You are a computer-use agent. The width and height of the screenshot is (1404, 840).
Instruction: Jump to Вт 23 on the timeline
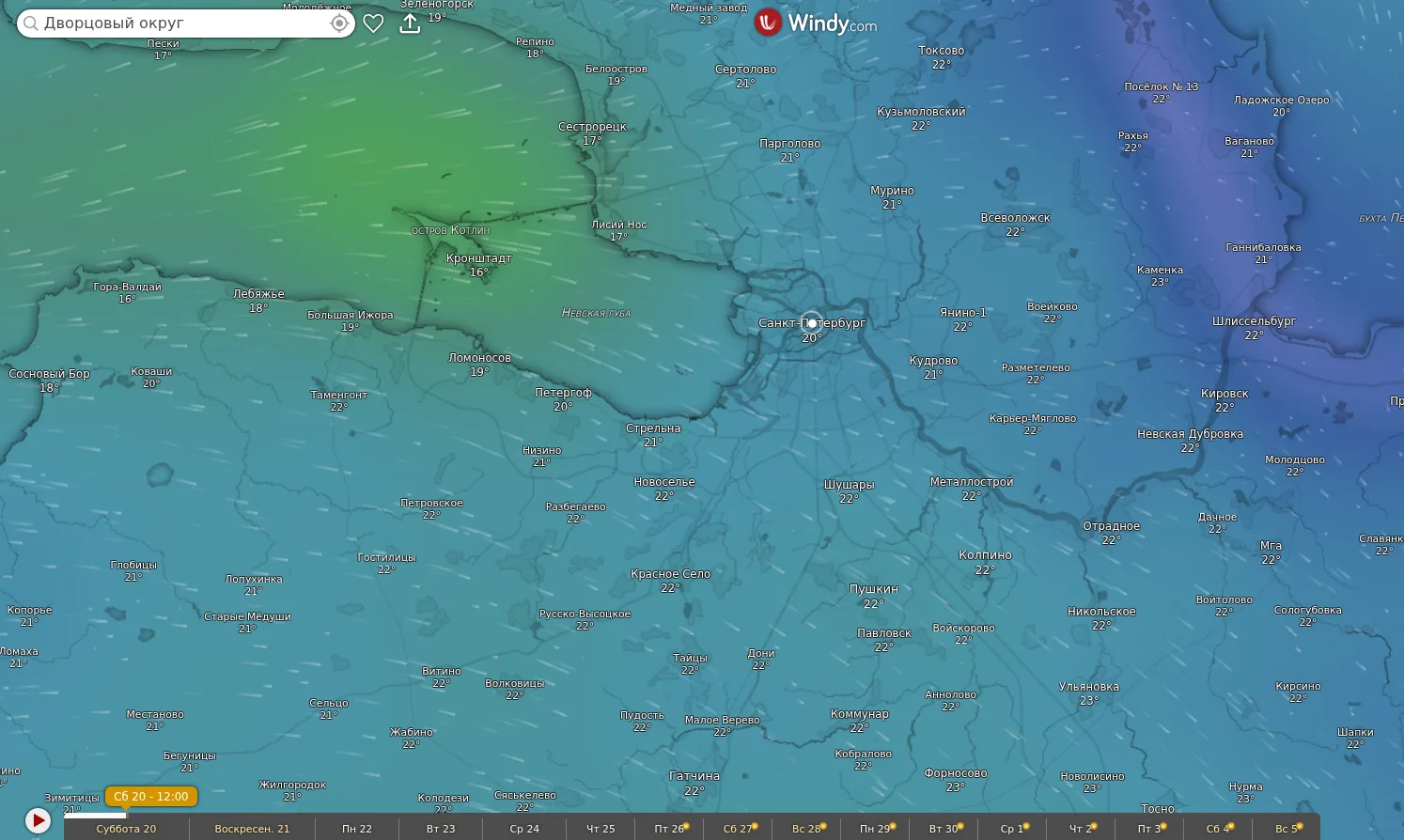coord(441,829)
